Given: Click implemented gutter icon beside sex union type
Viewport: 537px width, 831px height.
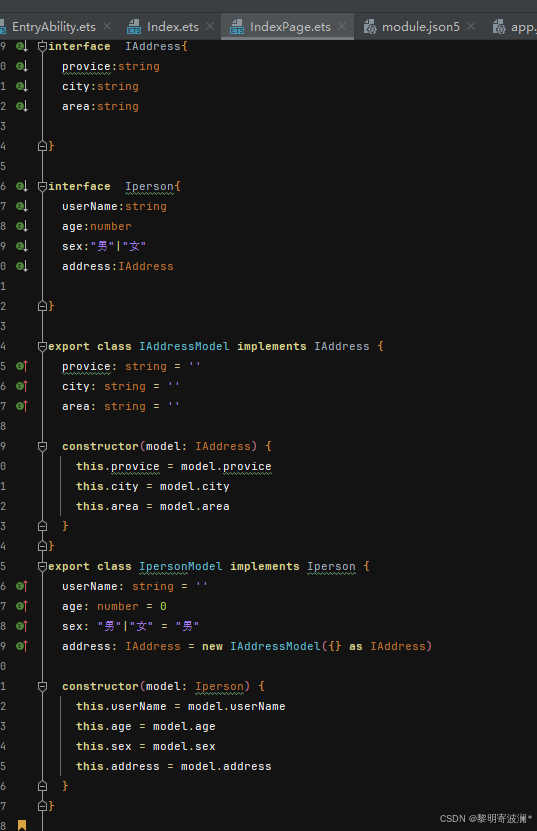Looking at the screenshot, I should pyautogui.click(x=22, y=246).
